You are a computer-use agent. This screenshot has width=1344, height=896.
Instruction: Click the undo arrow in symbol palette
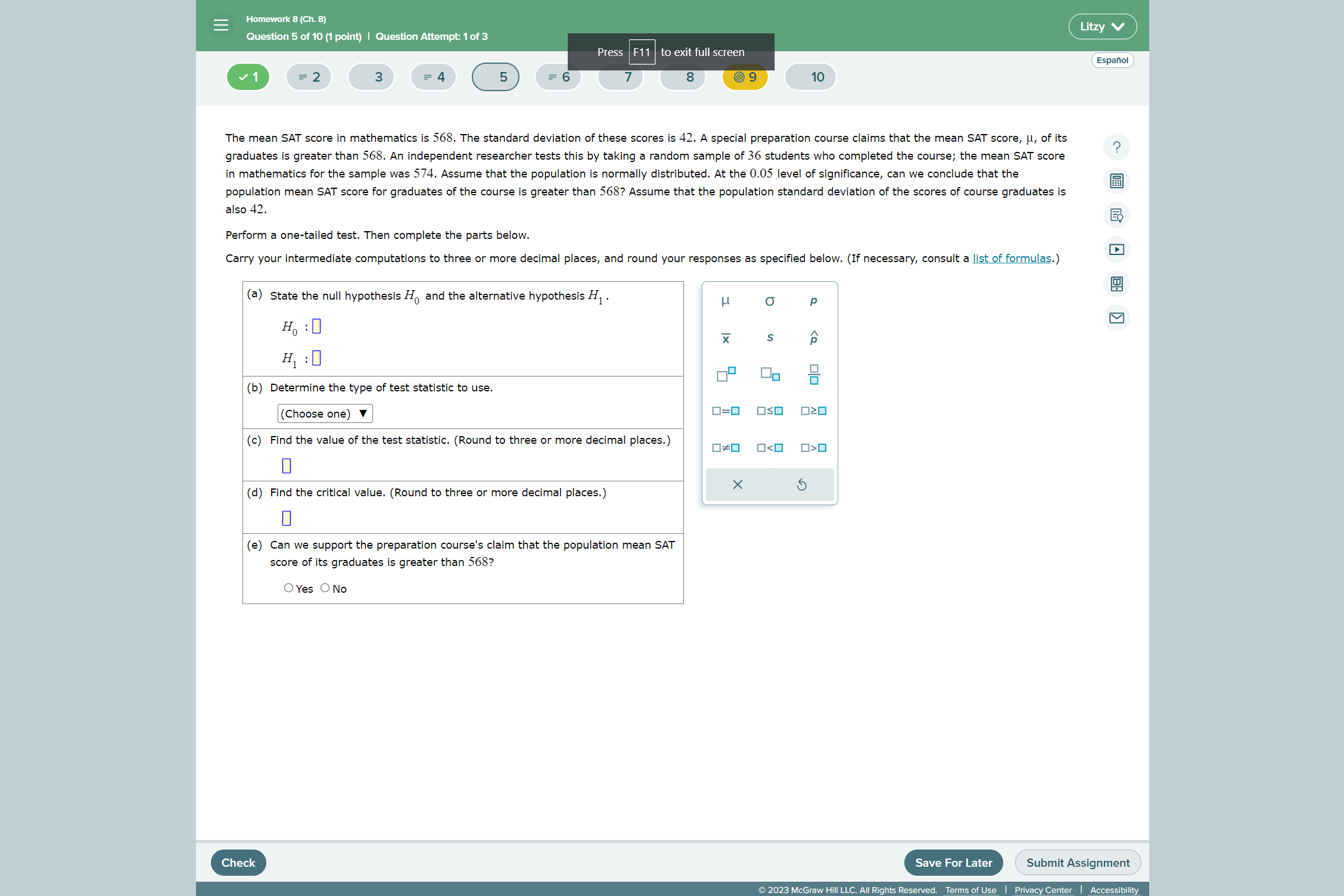(x=801, y=484)
